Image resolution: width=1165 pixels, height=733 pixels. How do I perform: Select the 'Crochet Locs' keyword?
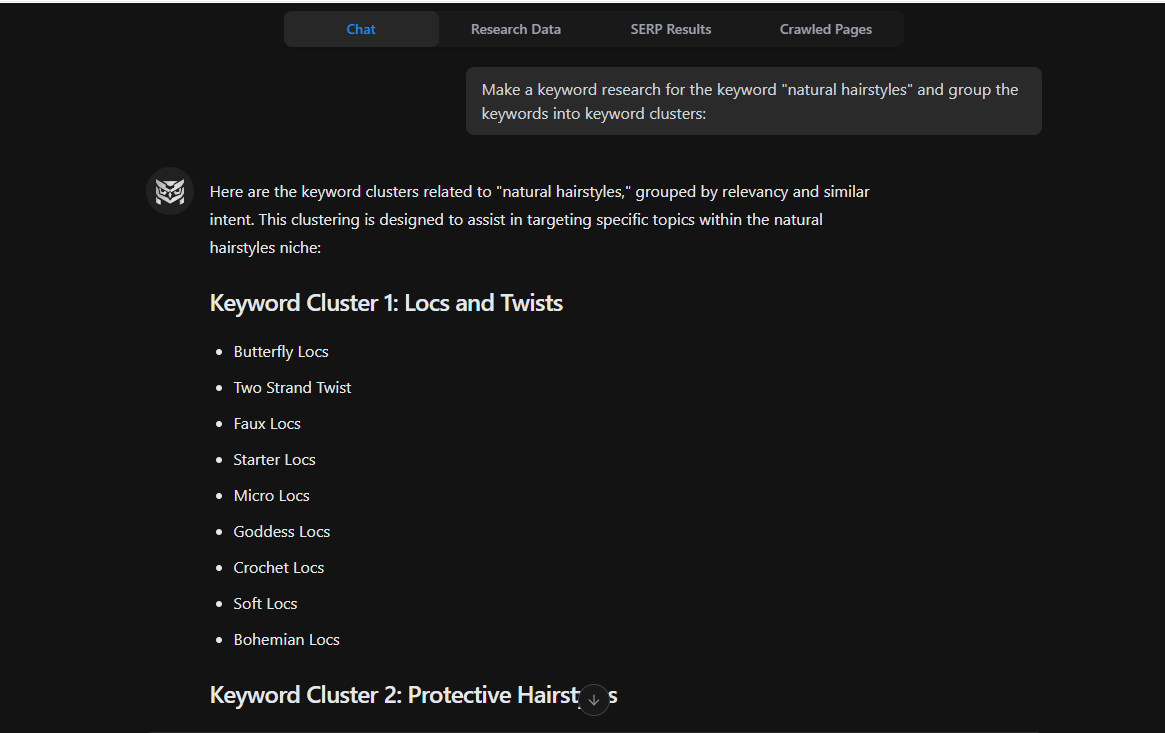(279, 567)
